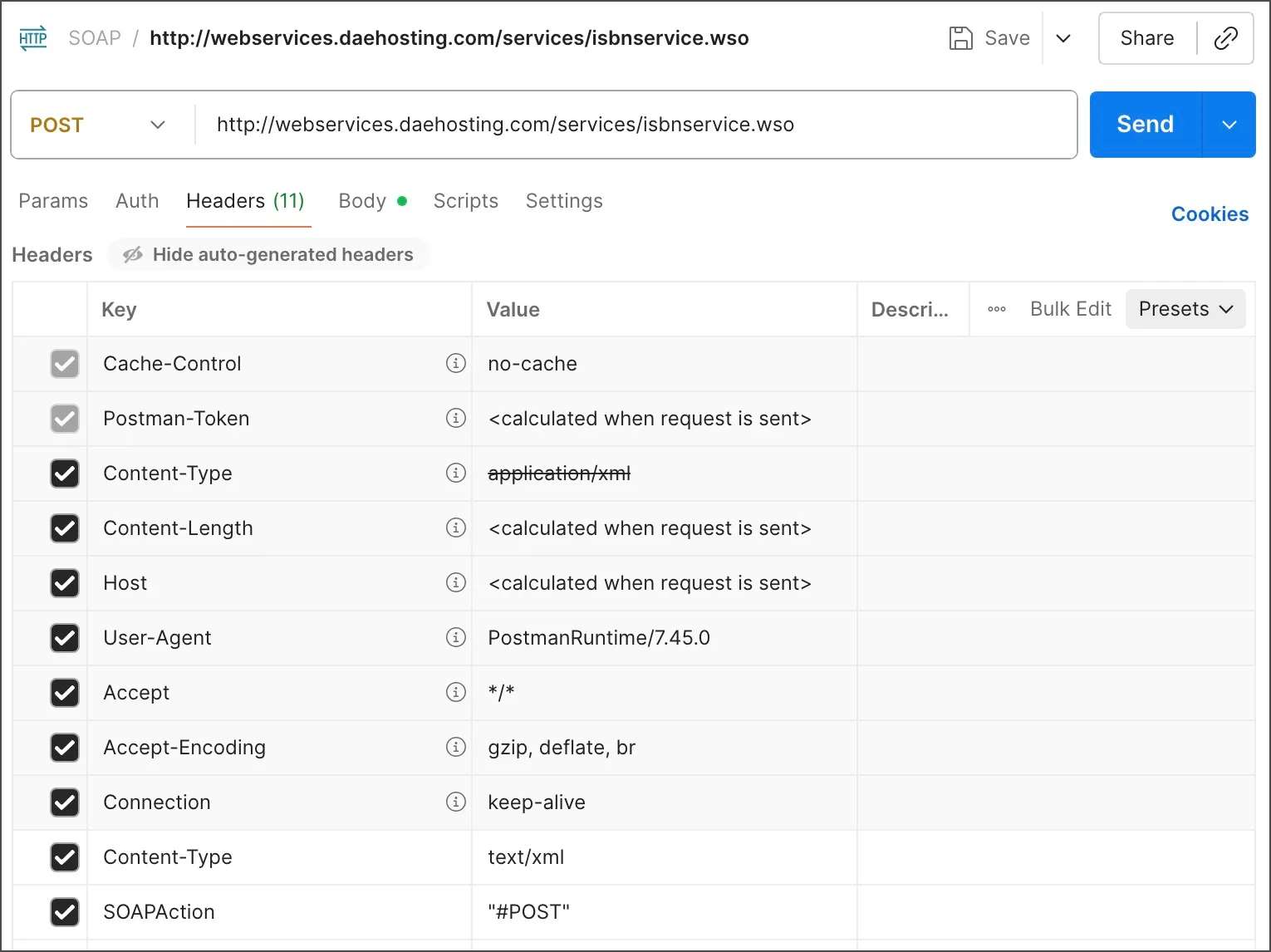Toggle the Content-Length header checkbox
This screenshot has height=952, width=1271.
[65, 528]
